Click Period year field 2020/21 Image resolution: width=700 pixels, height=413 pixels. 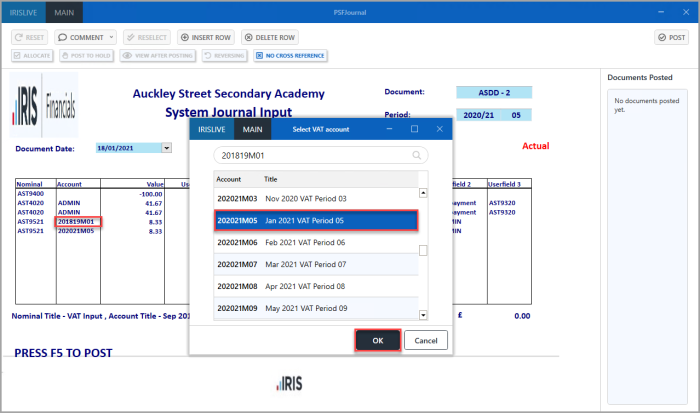click(479, 115)
